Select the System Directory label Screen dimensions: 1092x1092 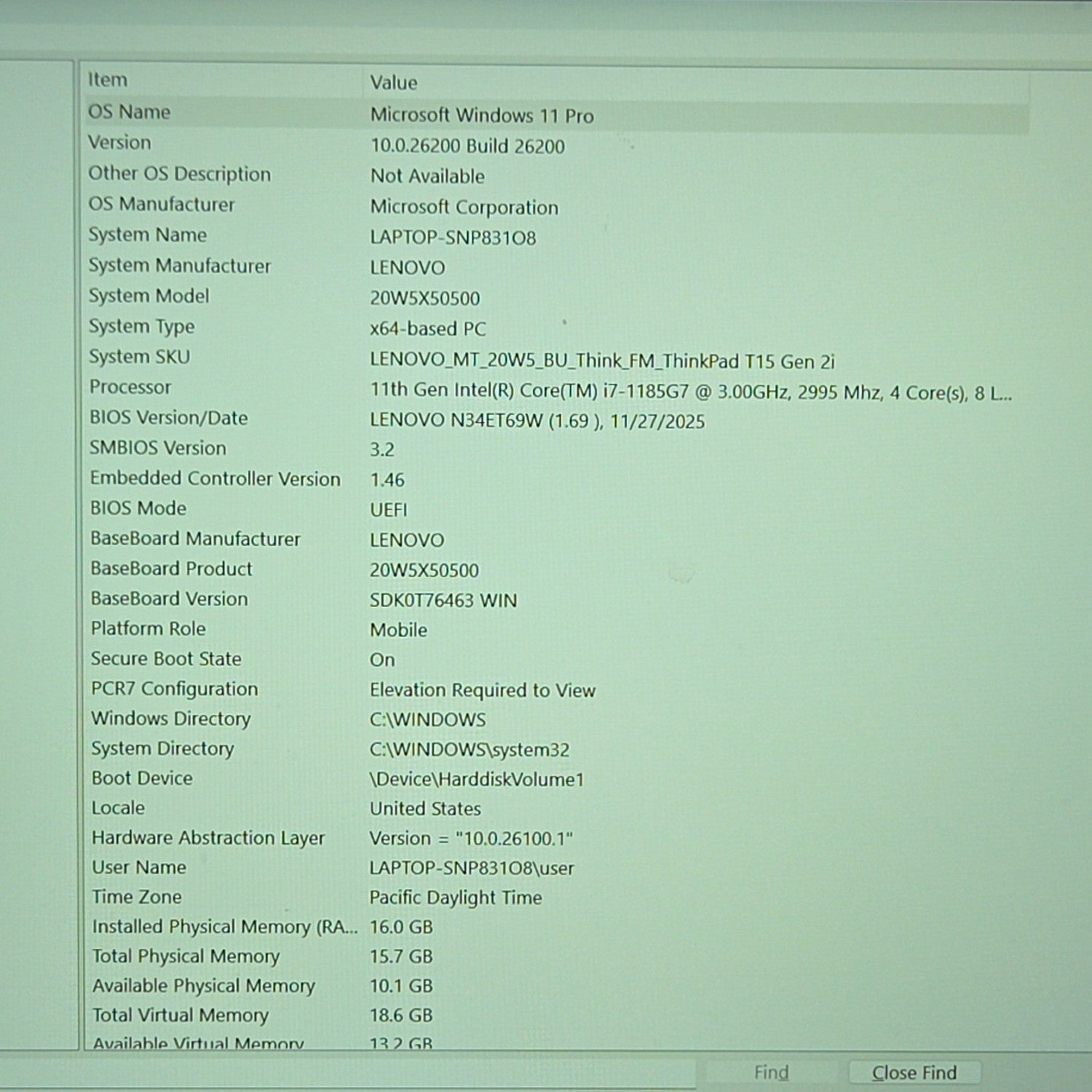(163, 748)
